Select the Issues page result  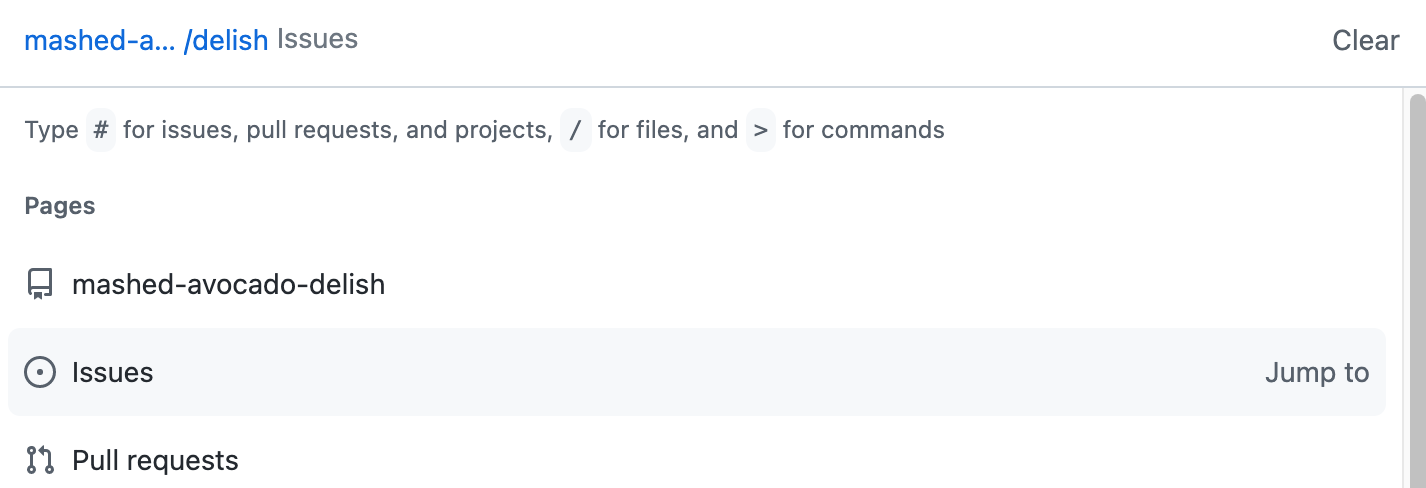(x=112, y=373)
